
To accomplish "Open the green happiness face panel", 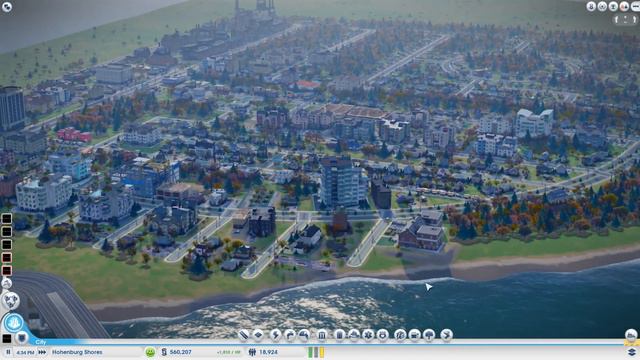I will point(150,352).
